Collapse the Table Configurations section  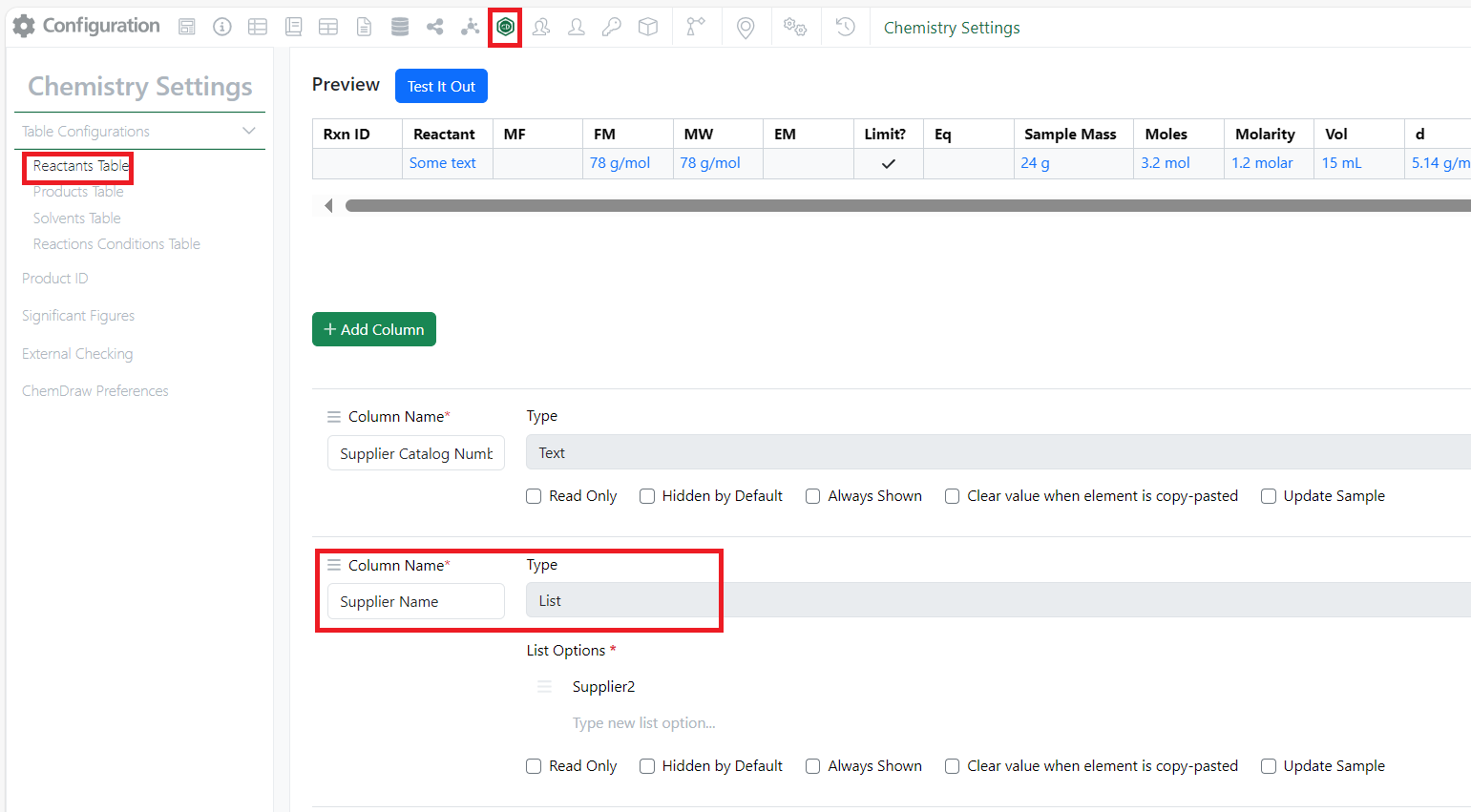(248, 131)
